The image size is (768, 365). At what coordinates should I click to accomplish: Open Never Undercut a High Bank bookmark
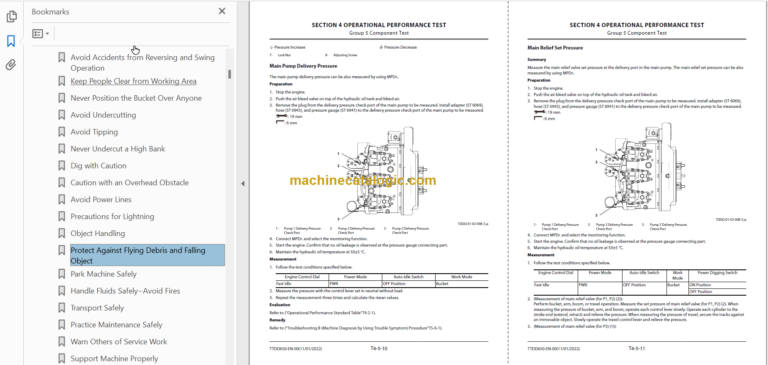[118, 149]
